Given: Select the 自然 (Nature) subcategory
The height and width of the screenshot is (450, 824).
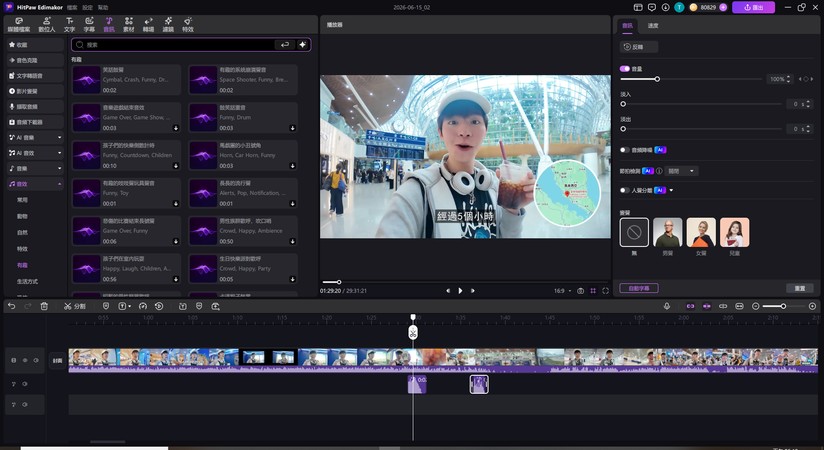Looking at the screenshot, I should [22, 232].
